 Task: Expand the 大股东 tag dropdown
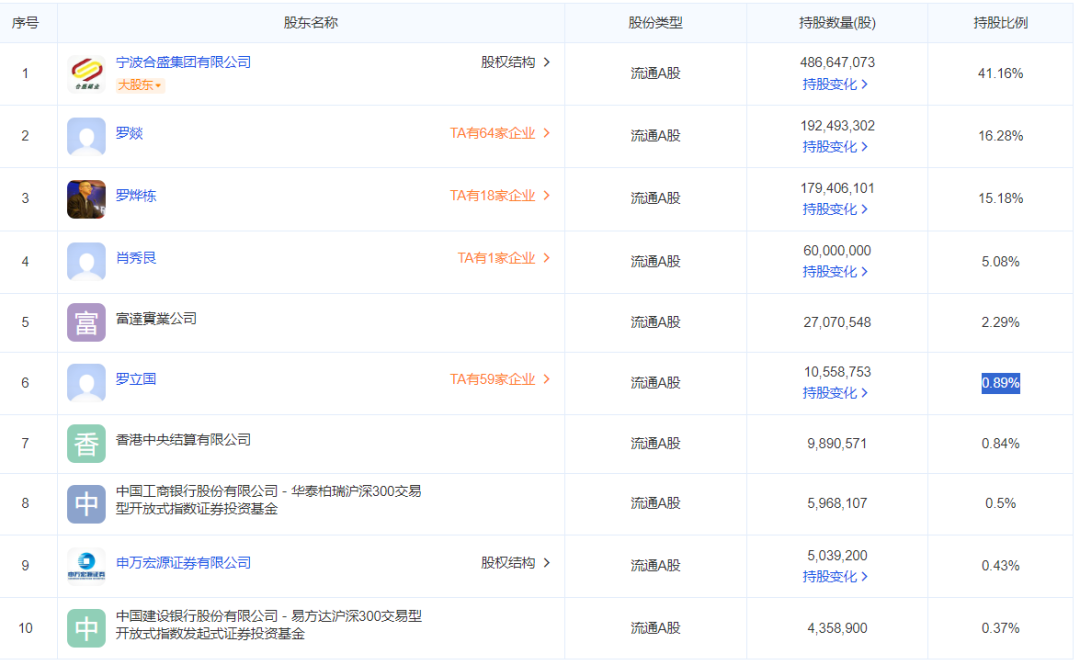click(140, 86)
